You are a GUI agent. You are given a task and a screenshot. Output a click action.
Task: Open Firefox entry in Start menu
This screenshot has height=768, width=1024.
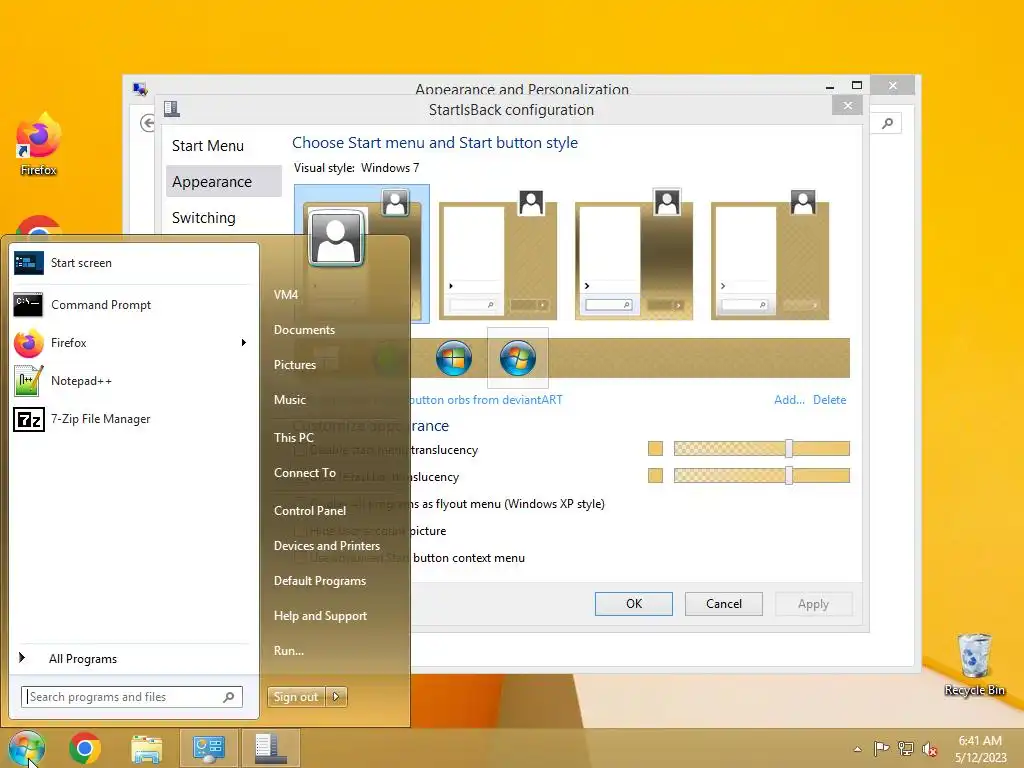(124, 343)
